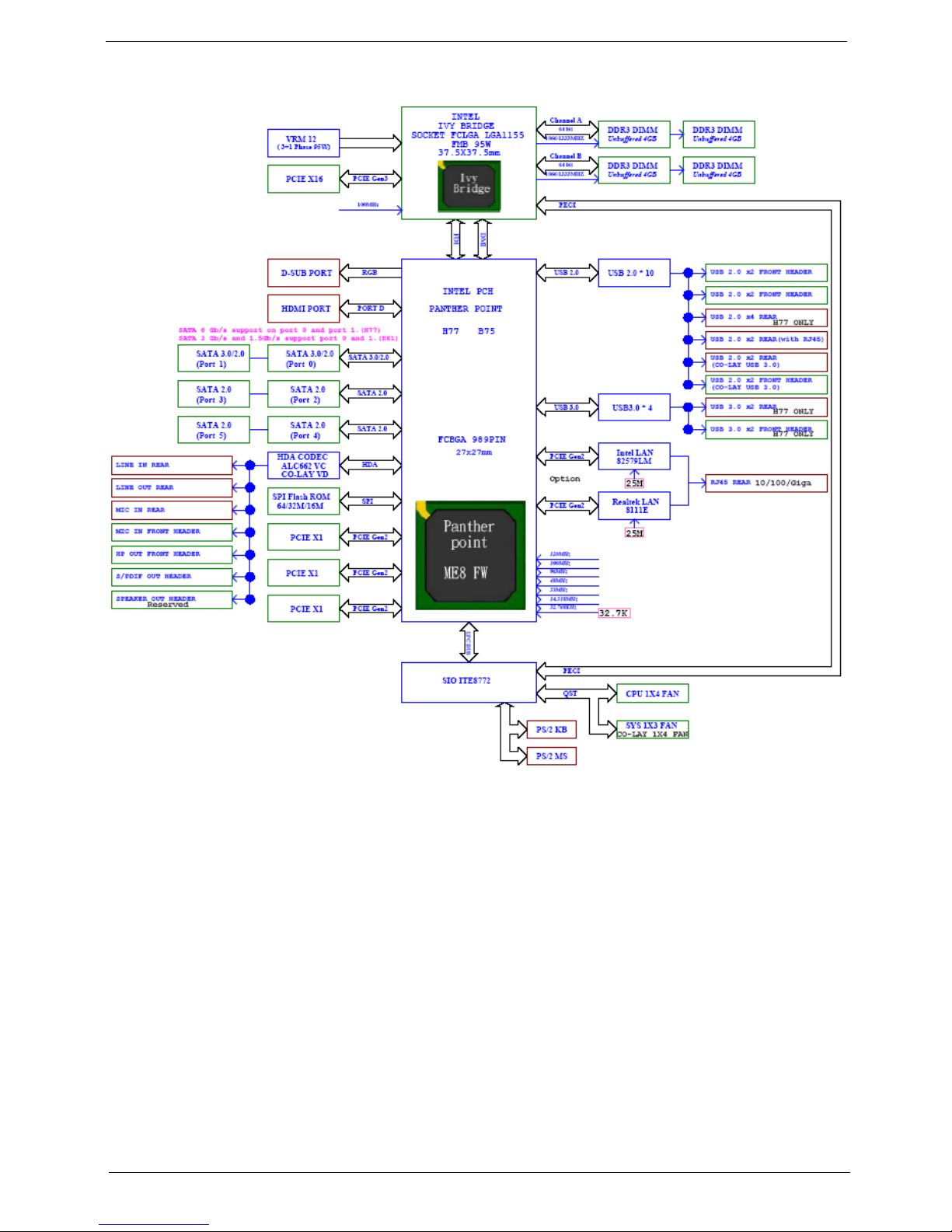The width and height of the screenshot is (952, 1232).
Task: Select the 'HDA' arrow label
Action: [x=370, y=465]
